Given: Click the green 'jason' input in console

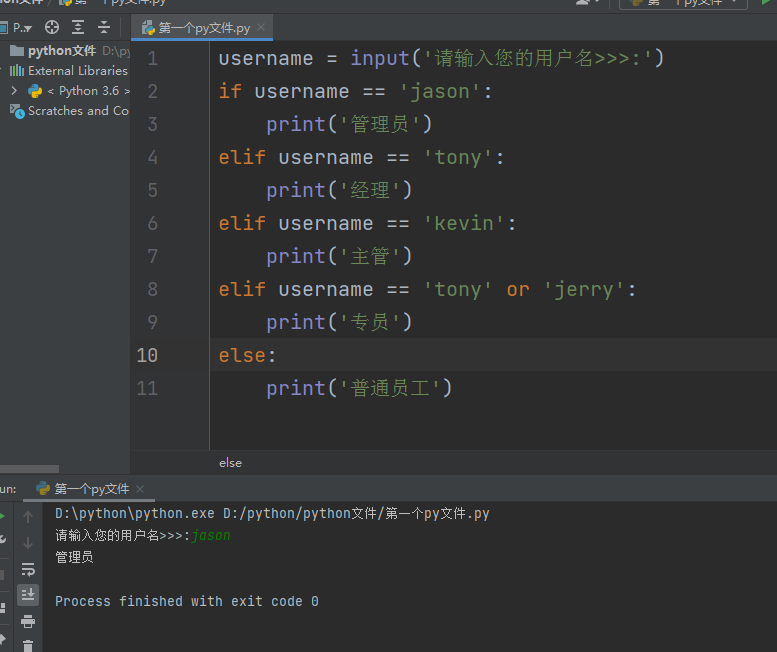Looking at the screenshot, I should 211,536.
